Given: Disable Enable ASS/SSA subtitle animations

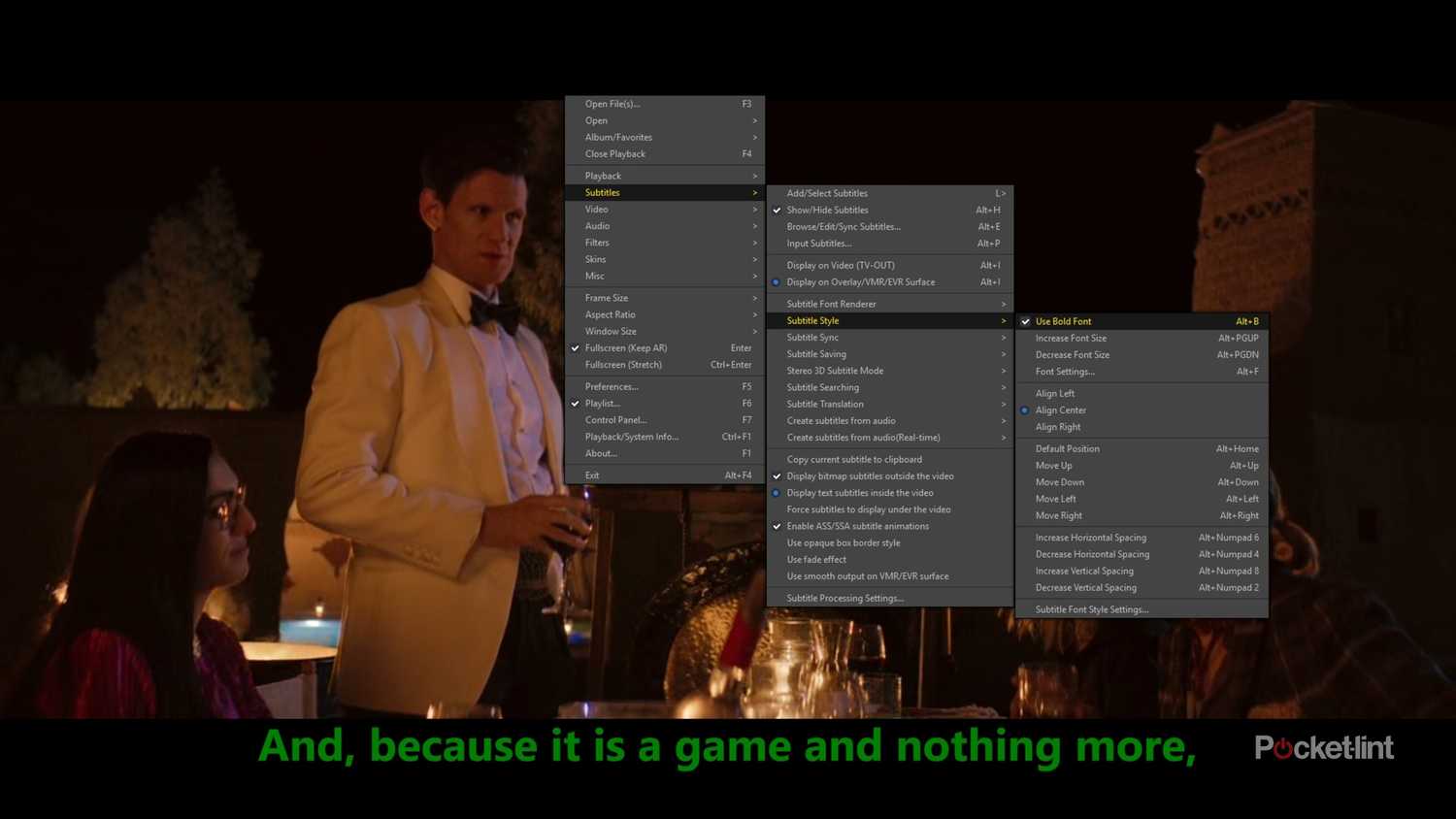Looking at the screenshot, I should coord(857,526).
